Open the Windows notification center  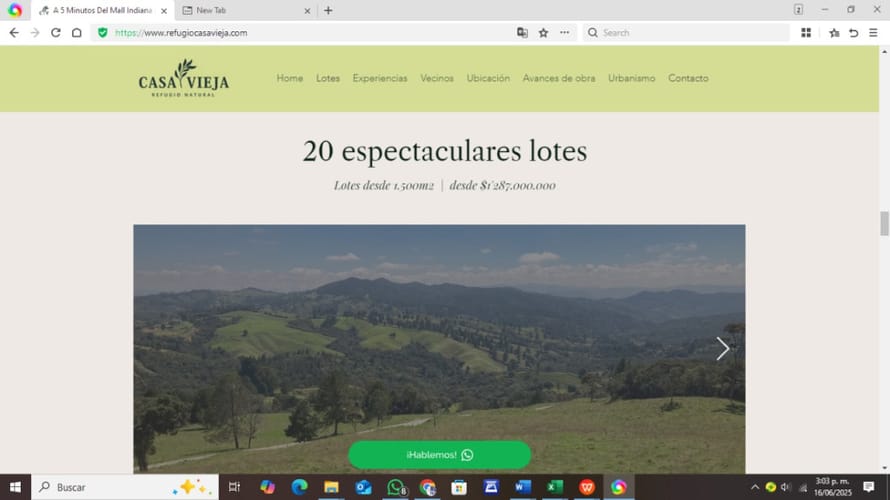[868, 487]
